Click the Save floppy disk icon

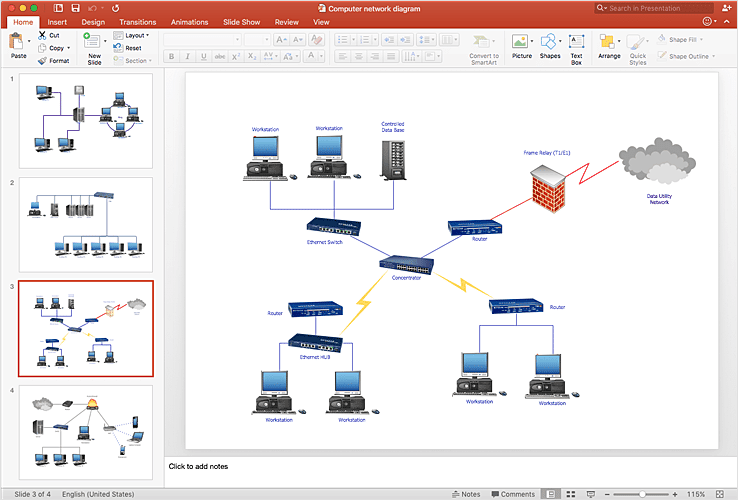[75, 8]
